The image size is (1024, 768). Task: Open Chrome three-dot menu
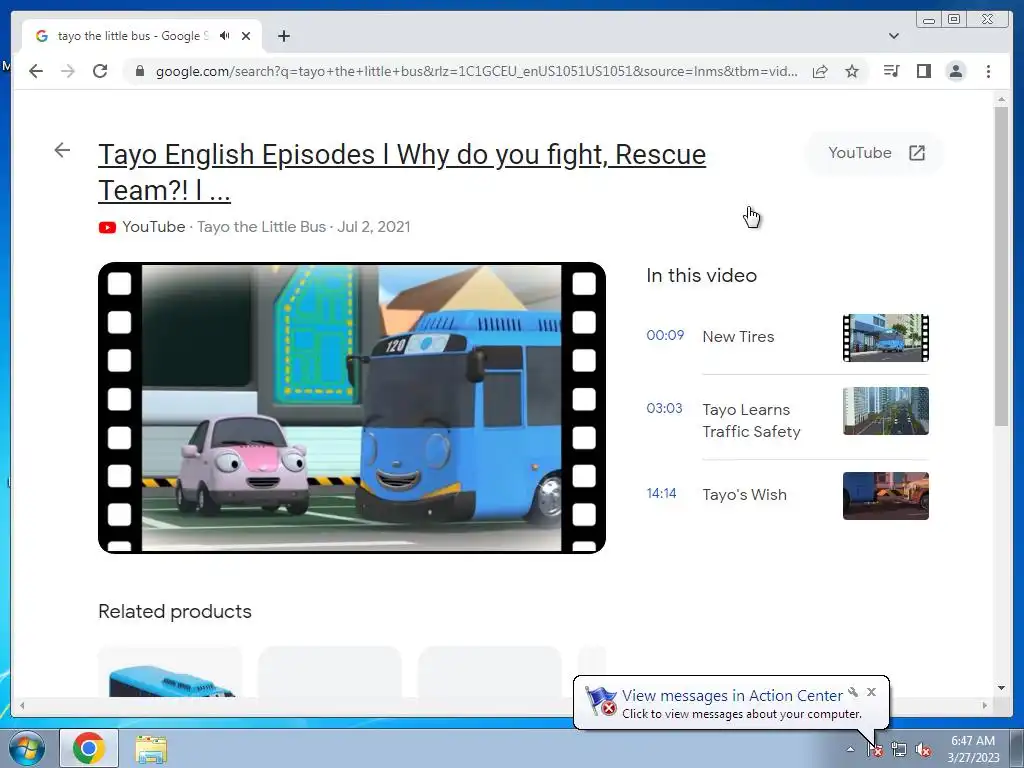click(x=988, y=71)
